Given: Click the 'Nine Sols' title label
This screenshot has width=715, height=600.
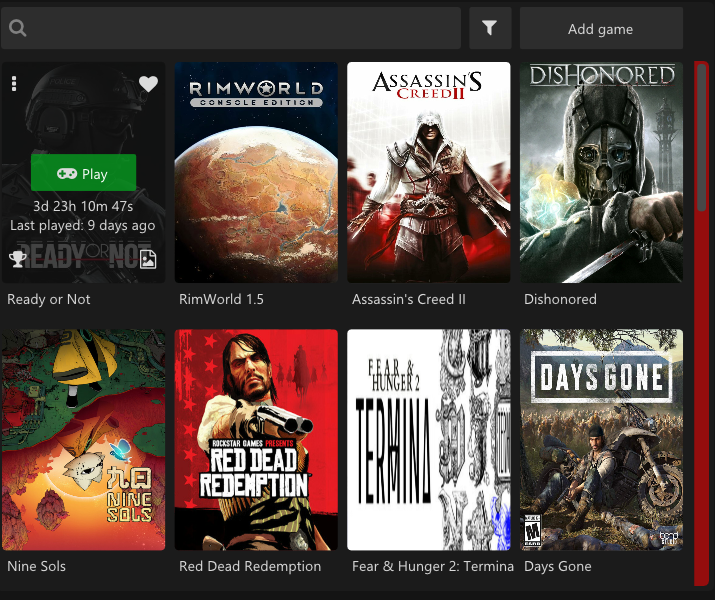Looking at the screenshot, I should (x=36, y=566).
